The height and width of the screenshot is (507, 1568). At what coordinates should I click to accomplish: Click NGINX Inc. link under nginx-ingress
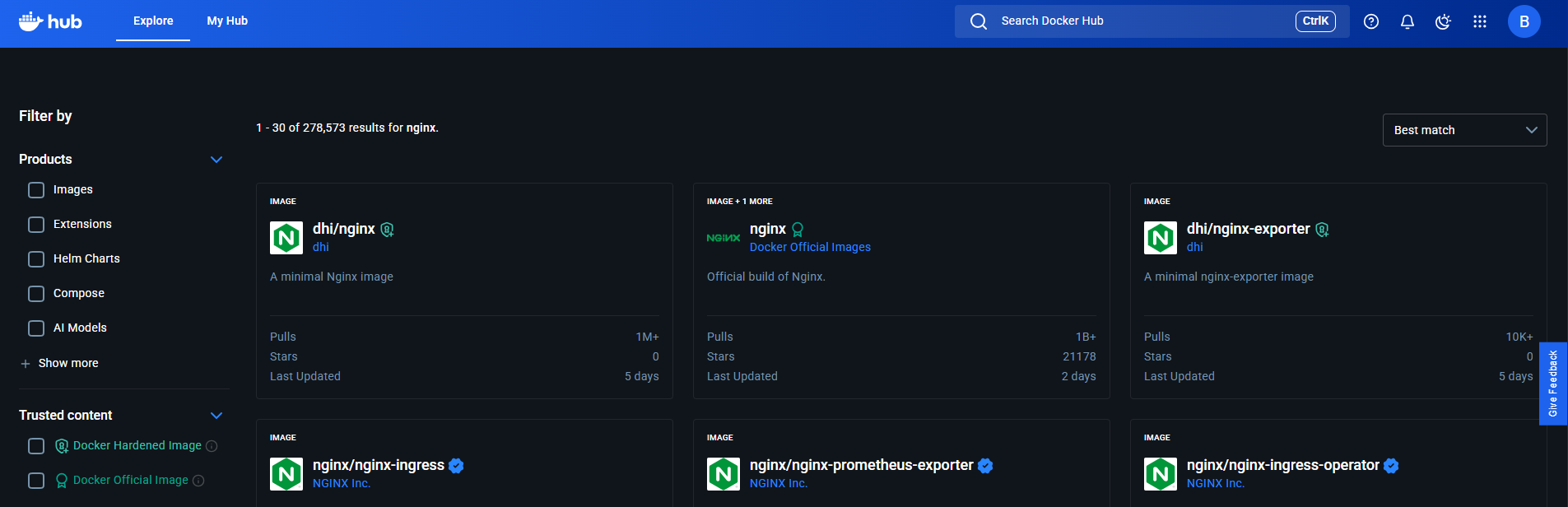[x=342, y=483]
